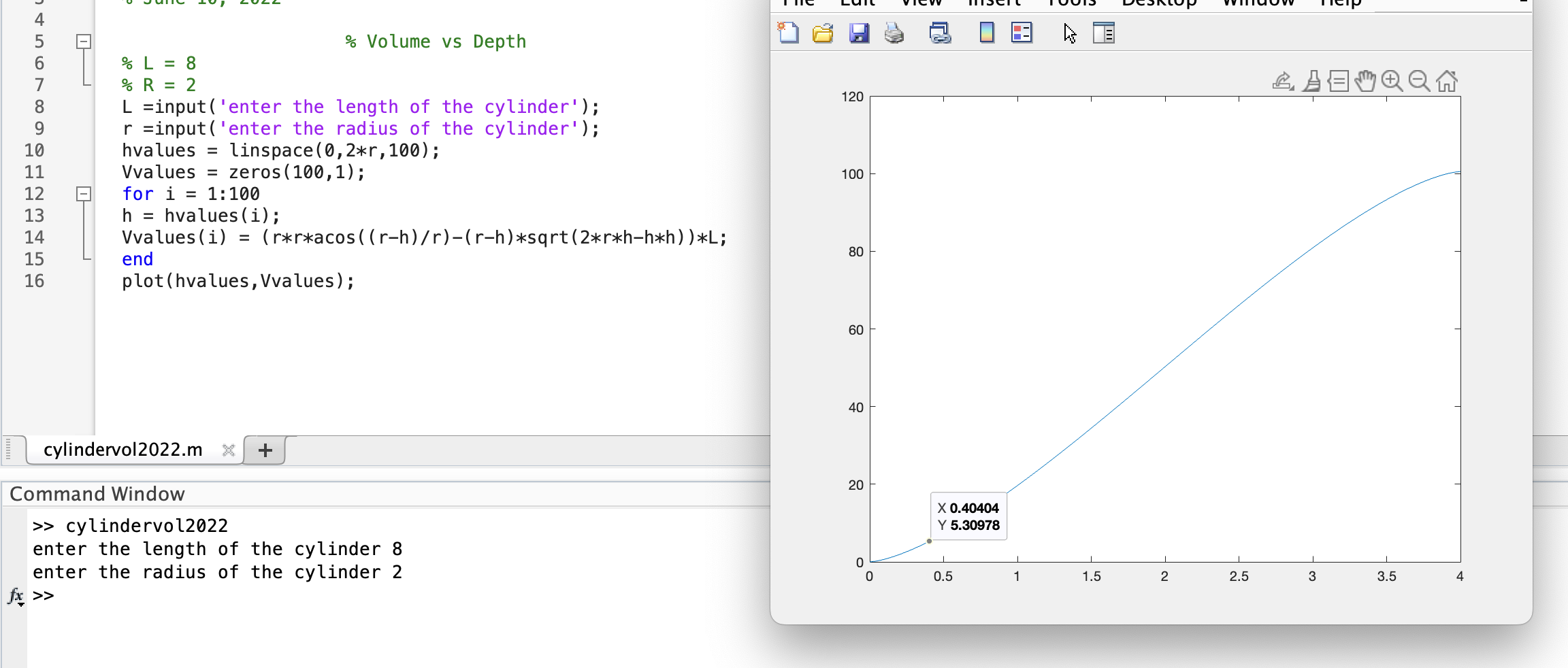The height and width of the screenshot is (668, 1568).
Task: Activate the Zoom In tool on the figure
Action: tap(1391, 82)
